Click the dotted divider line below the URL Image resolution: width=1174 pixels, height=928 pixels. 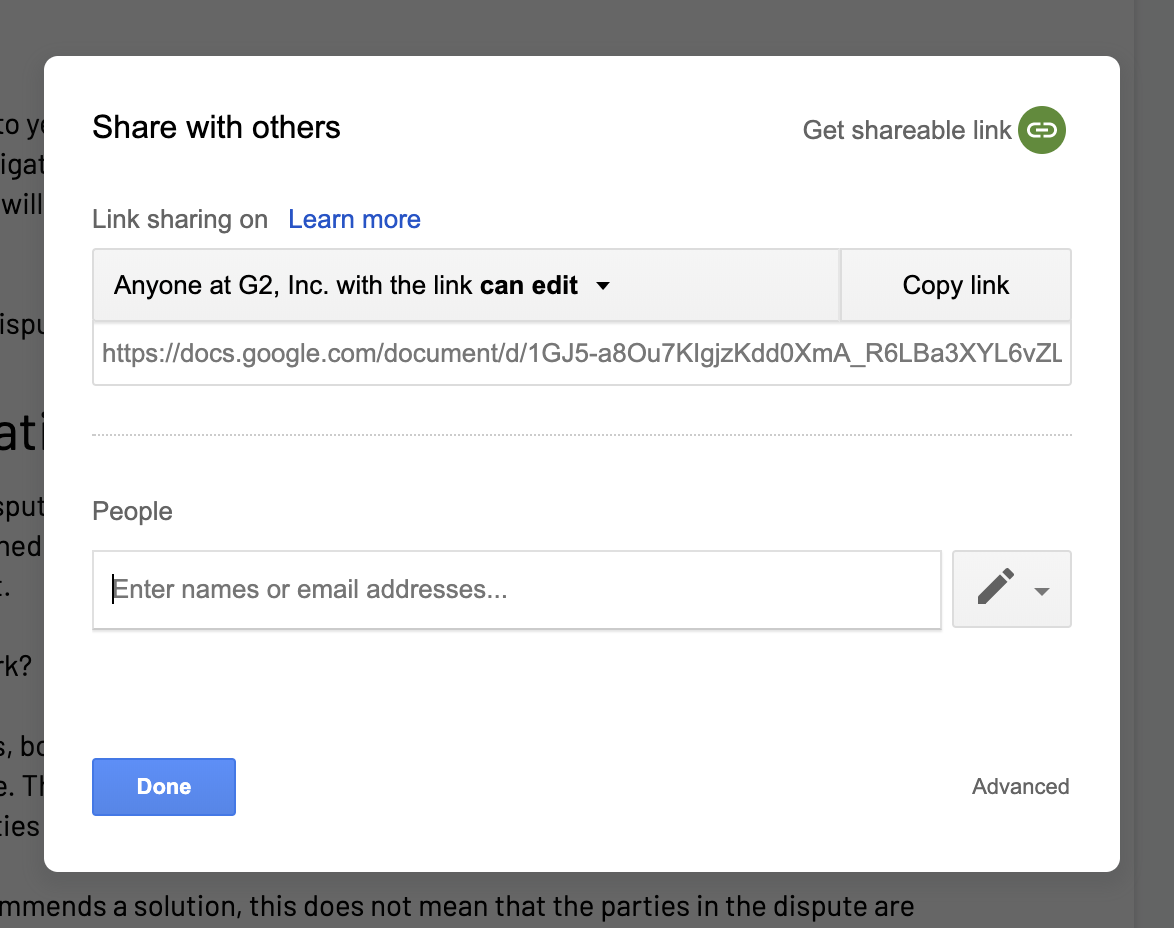[581, 434]
